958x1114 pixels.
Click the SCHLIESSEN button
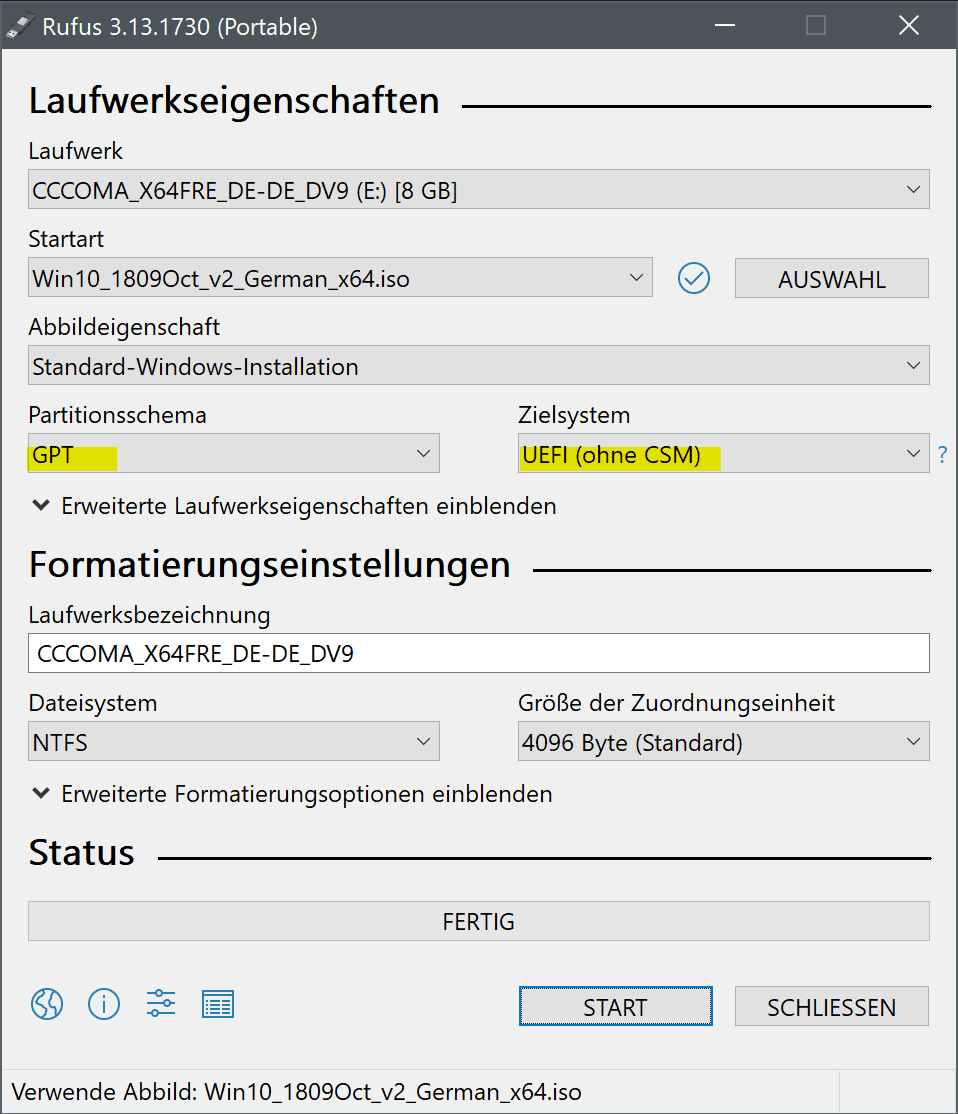(831, 1006)
